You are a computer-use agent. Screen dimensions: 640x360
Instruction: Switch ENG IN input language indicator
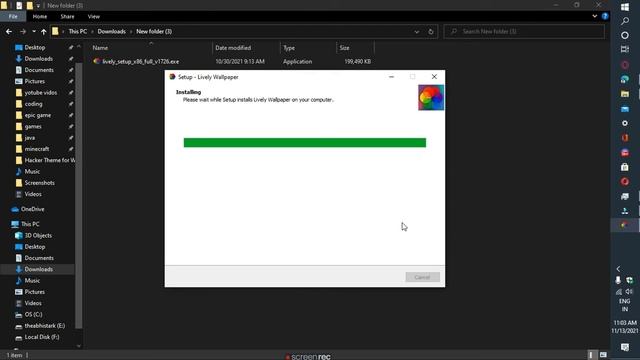click(624, 305)
